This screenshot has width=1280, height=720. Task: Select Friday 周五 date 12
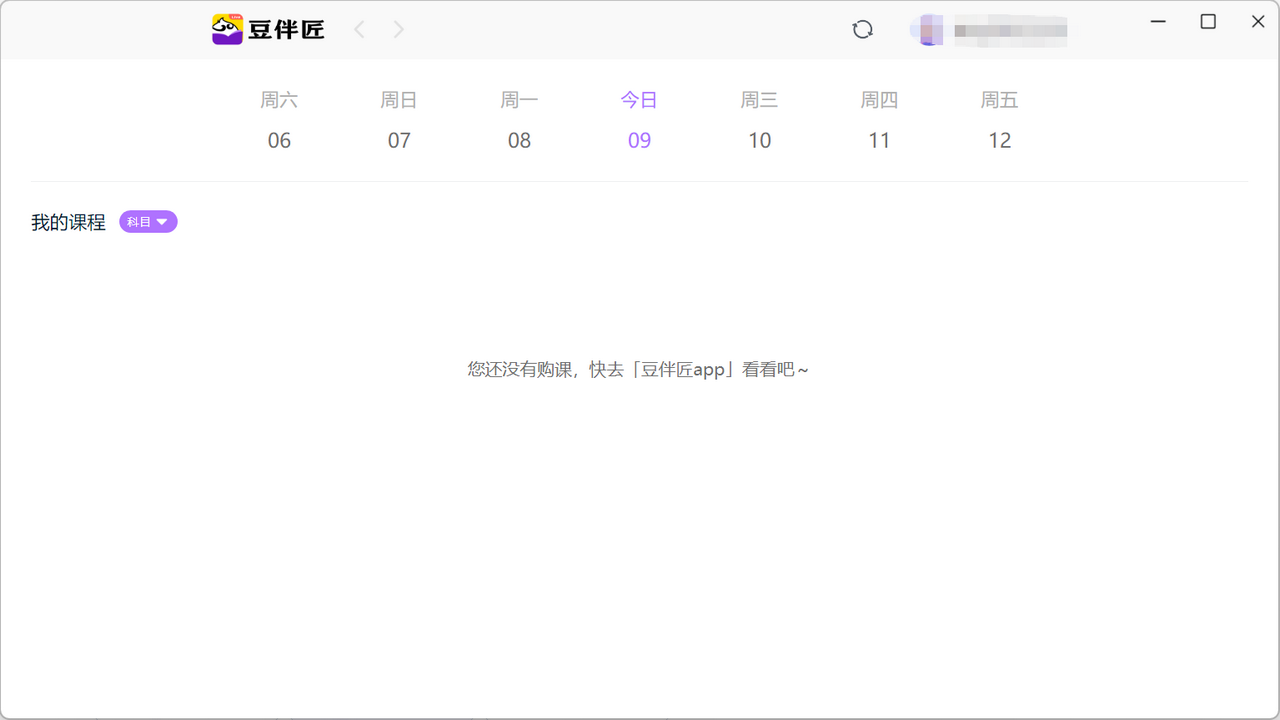click(x=999, y=120)
